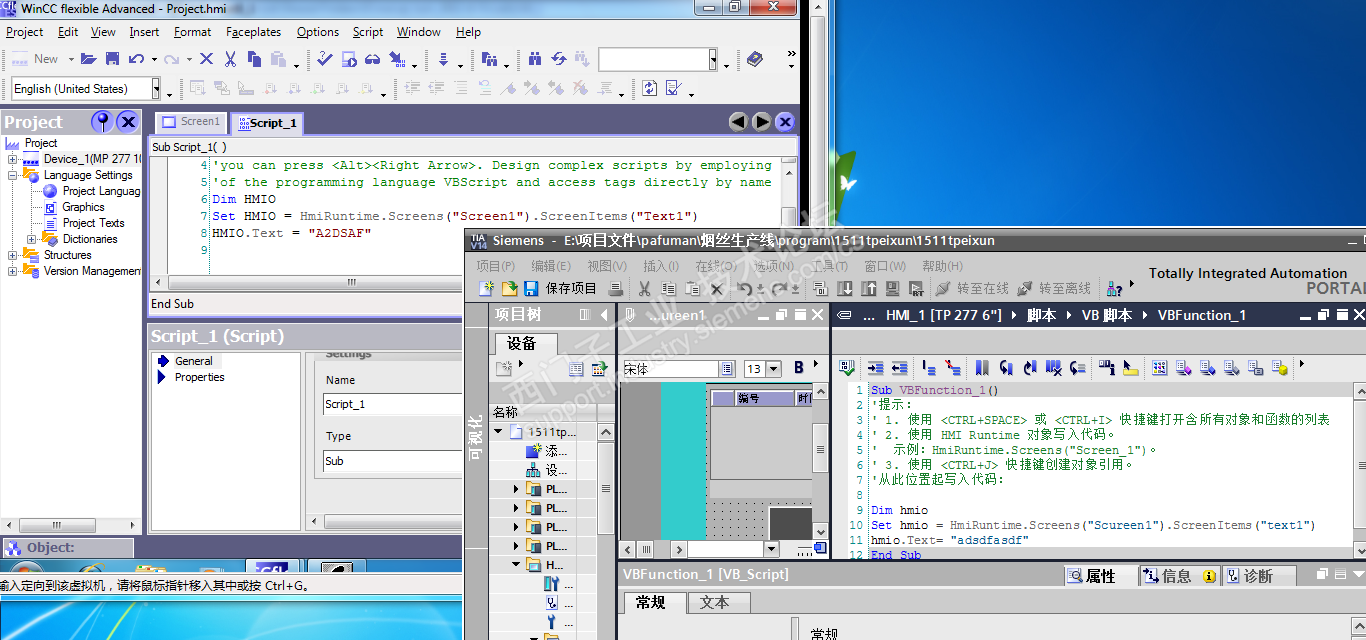Select Properties in Script_1 properties list
Viewport: 1366px width, 640px height.
(200, 377)
